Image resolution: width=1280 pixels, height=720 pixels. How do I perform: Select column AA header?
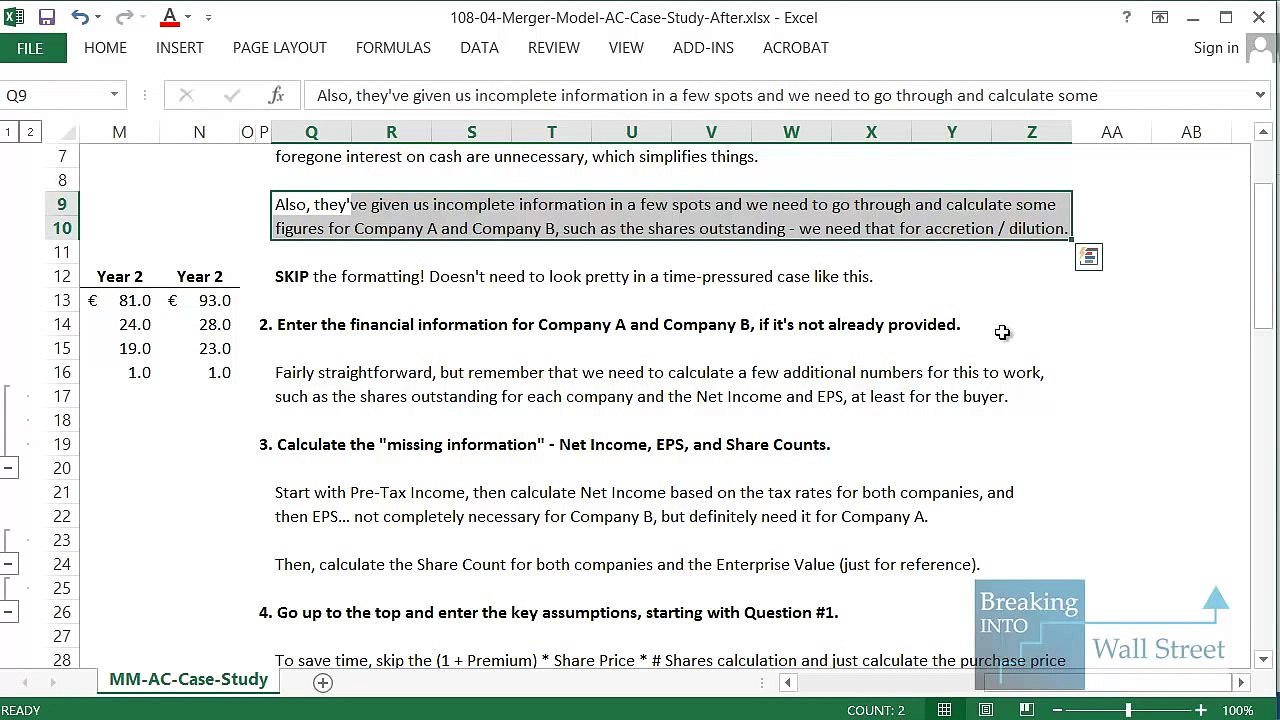click(1111, 132)
